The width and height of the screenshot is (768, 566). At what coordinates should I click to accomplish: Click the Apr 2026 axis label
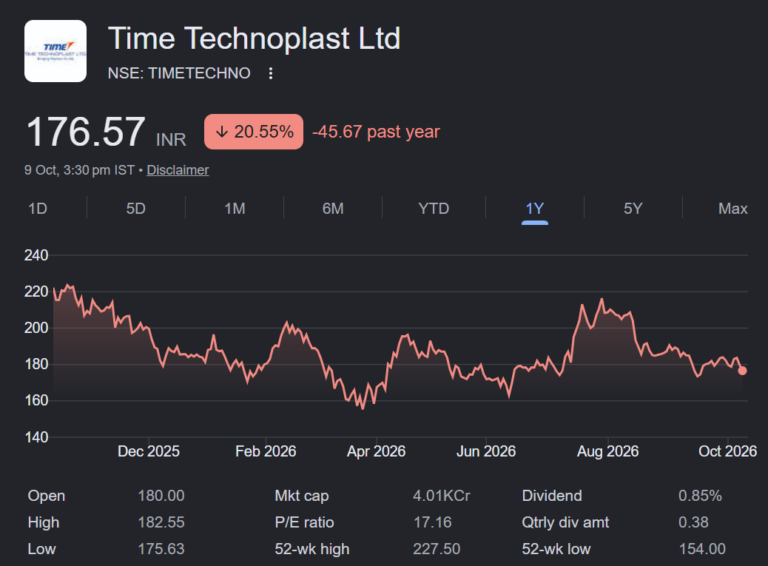[x=376, y=451]
